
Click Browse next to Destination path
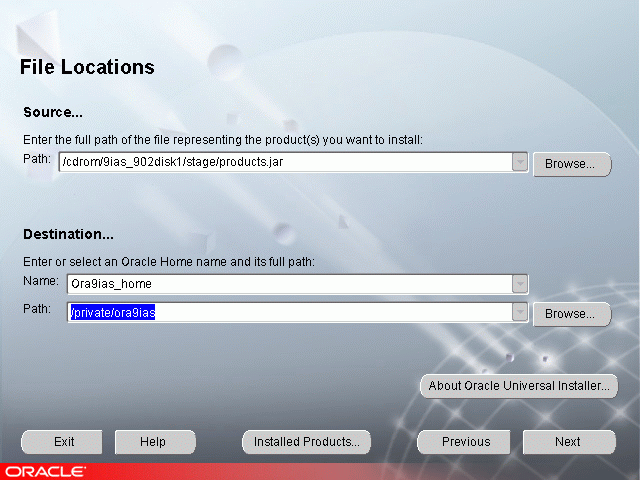point(572,314)
